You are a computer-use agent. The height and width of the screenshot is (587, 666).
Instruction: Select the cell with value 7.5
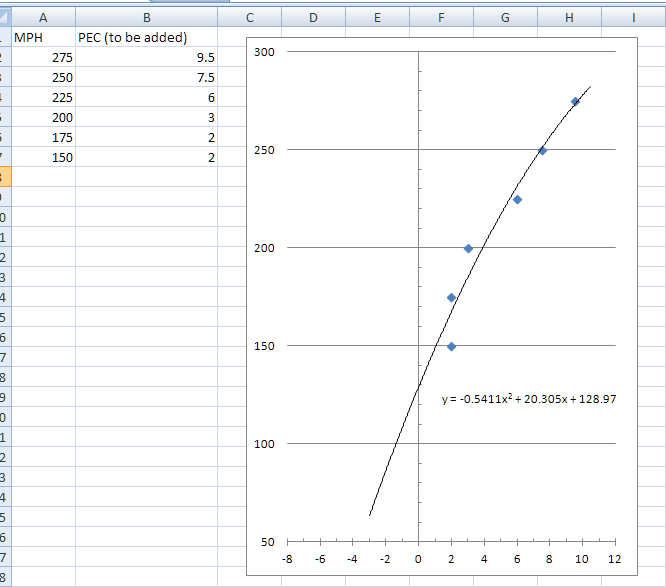[x=147, y=77]
